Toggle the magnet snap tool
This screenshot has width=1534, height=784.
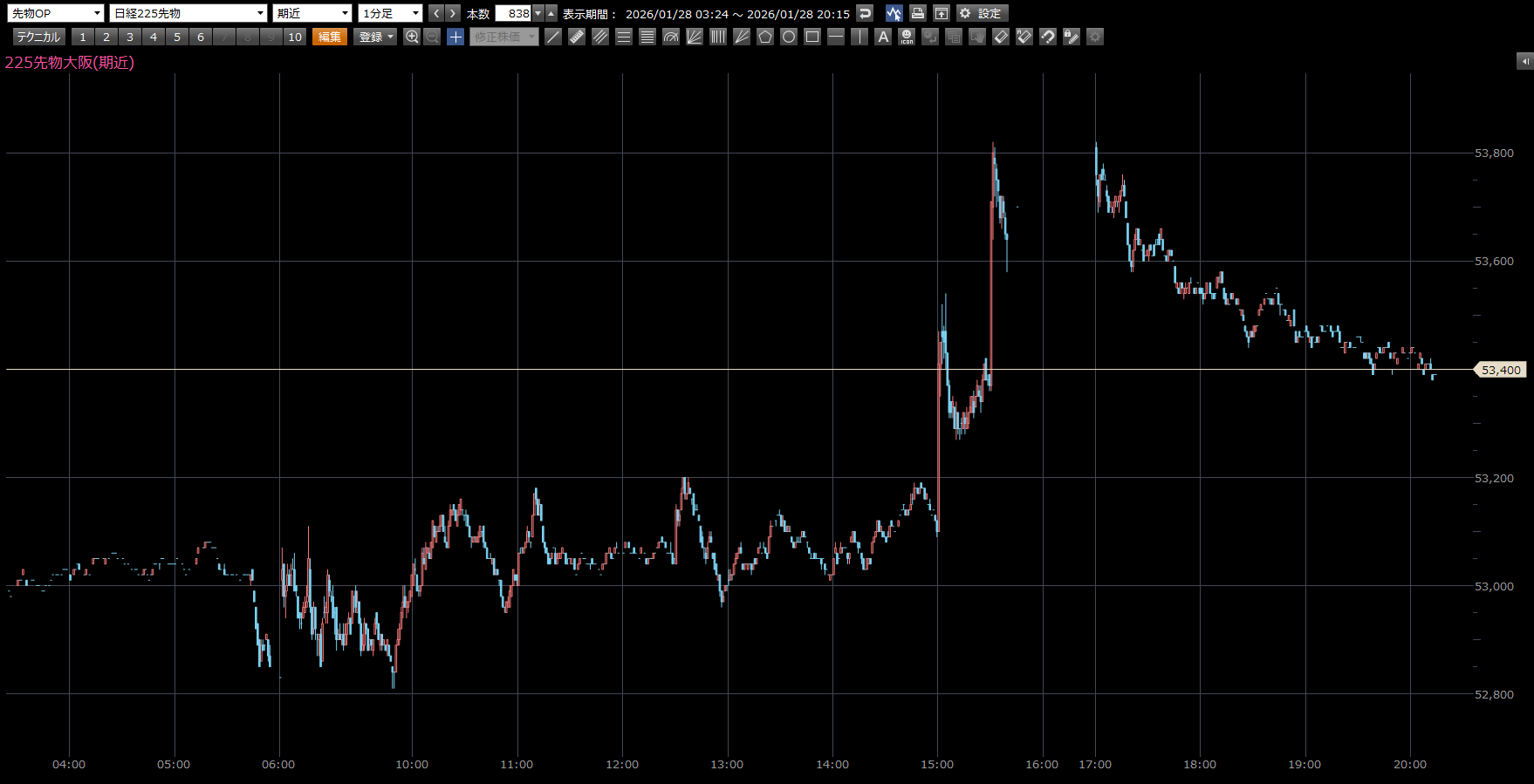coord(1048,37)
